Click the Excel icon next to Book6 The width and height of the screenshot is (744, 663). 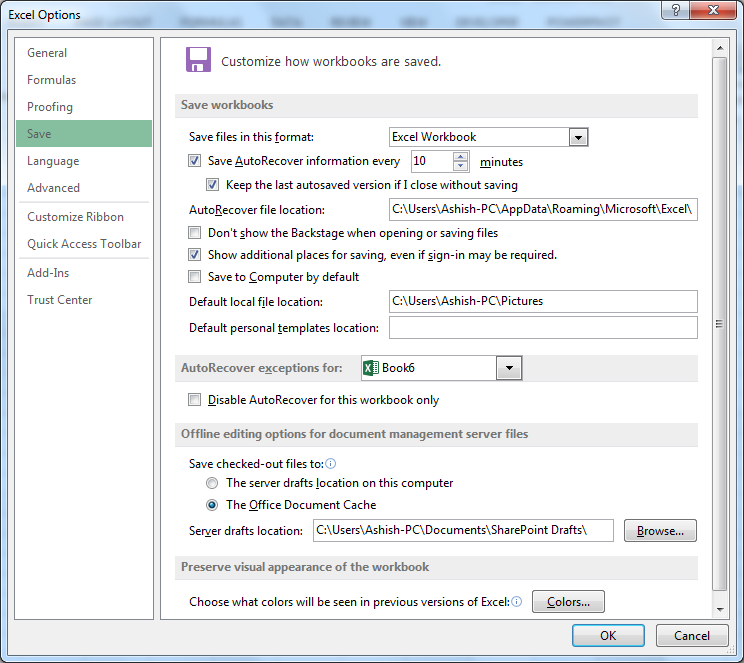pyautogui.click(x=371, y=368)
